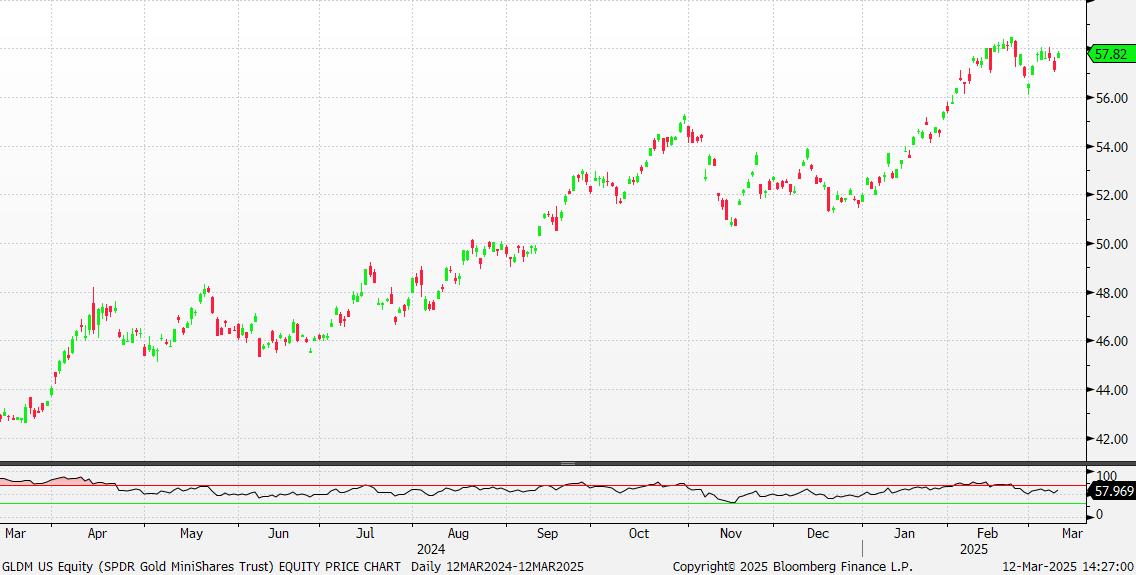
Task: Click the May month label
Action: (x=191, y=534)
